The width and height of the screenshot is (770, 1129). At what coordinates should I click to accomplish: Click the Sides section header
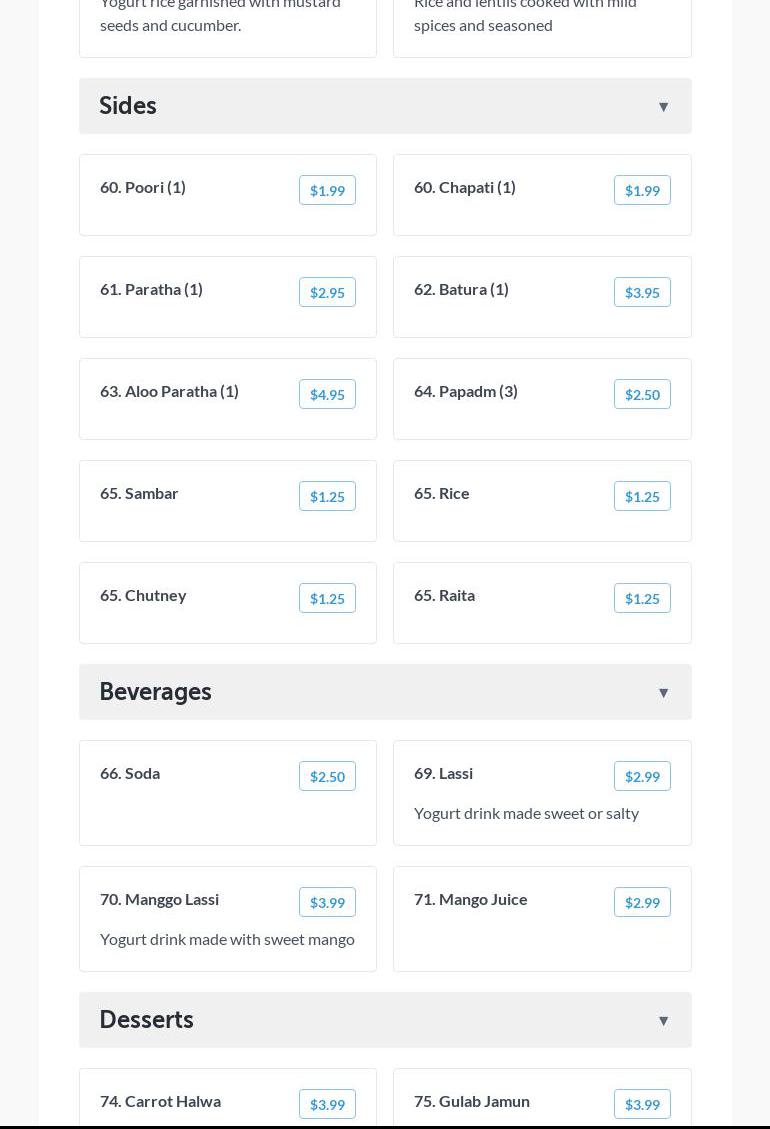[128, 106]
